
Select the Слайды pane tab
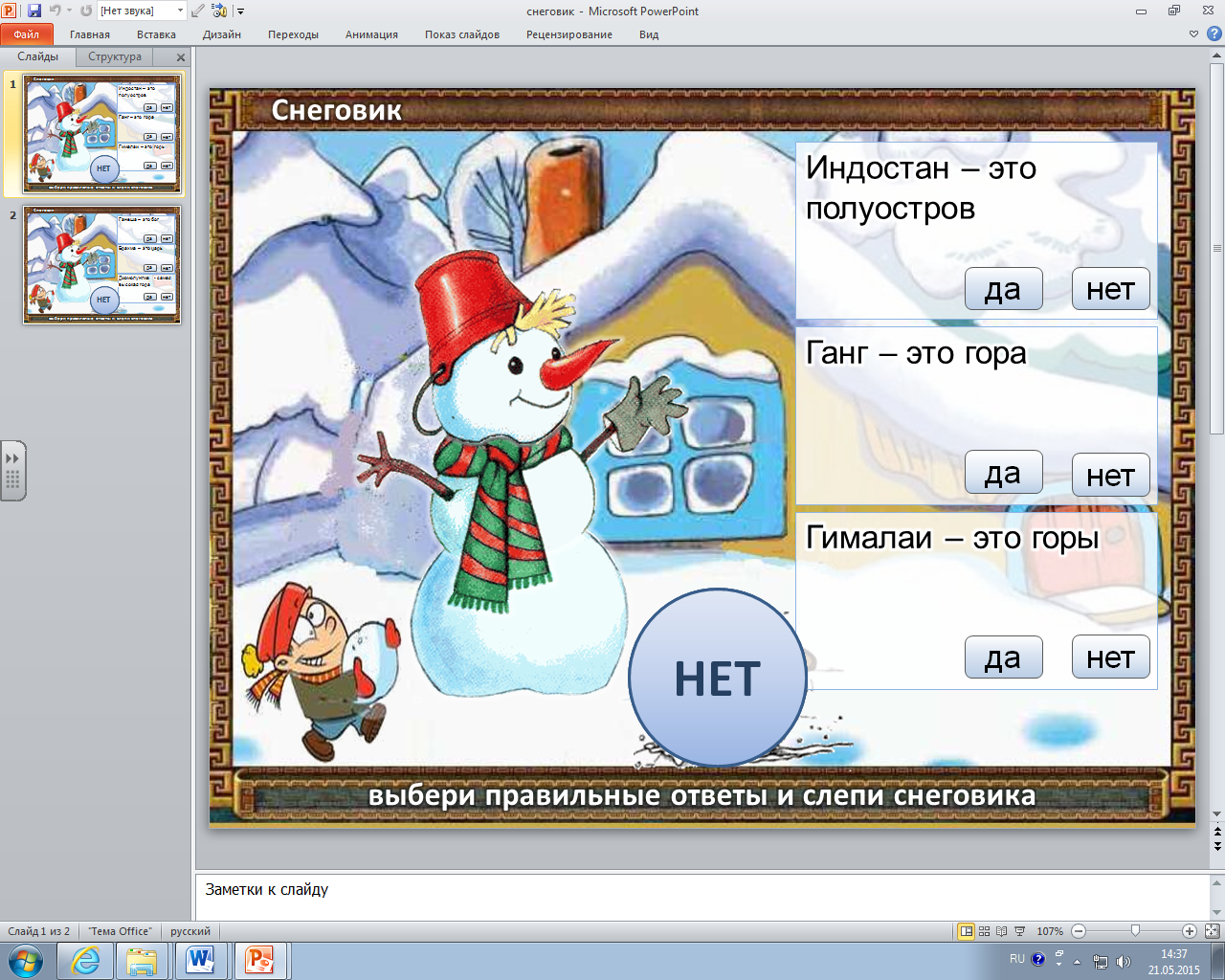(x=38, y=56)
